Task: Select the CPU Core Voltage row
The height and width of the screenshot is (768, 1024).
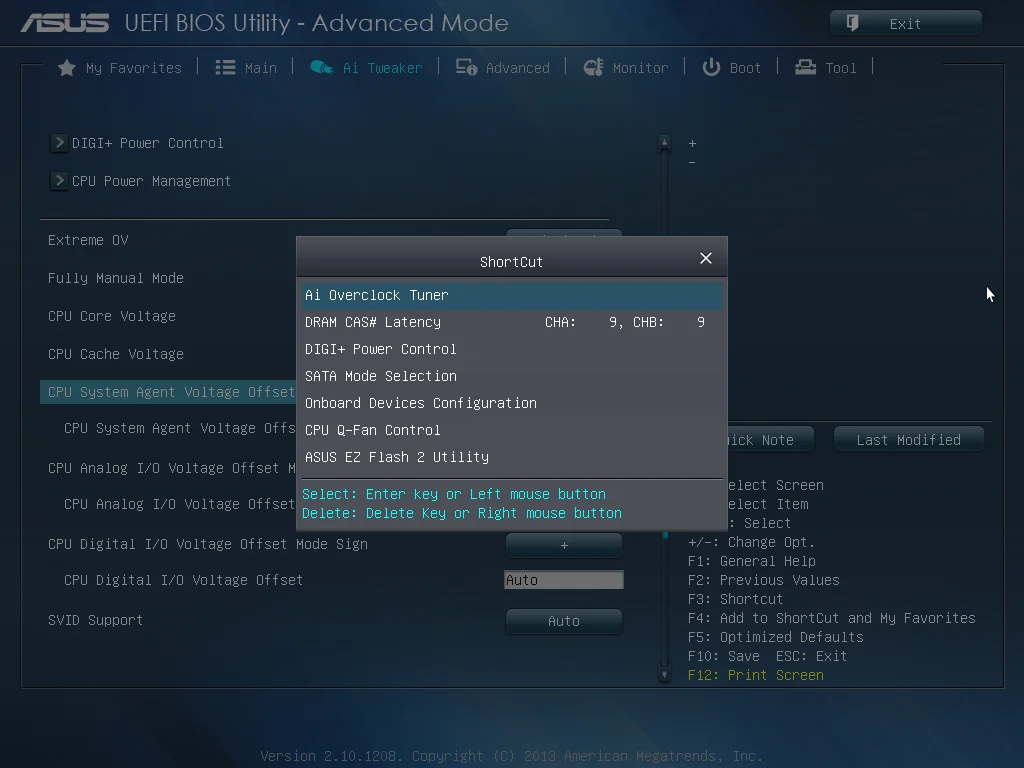Action: click(x=112, y=316)
